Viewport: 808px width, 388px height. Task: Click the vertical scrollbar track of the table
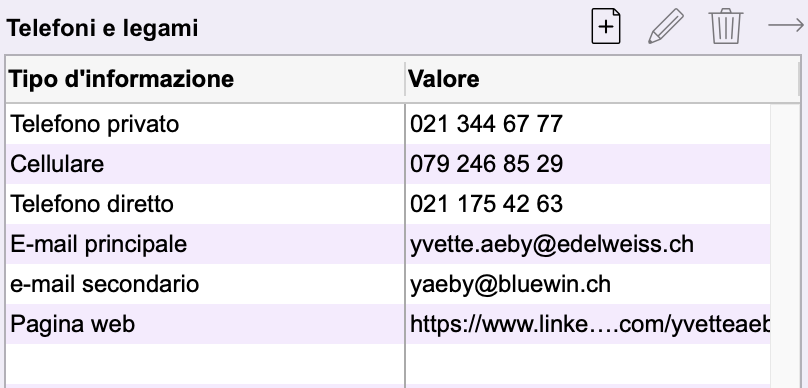coord(784,246)
